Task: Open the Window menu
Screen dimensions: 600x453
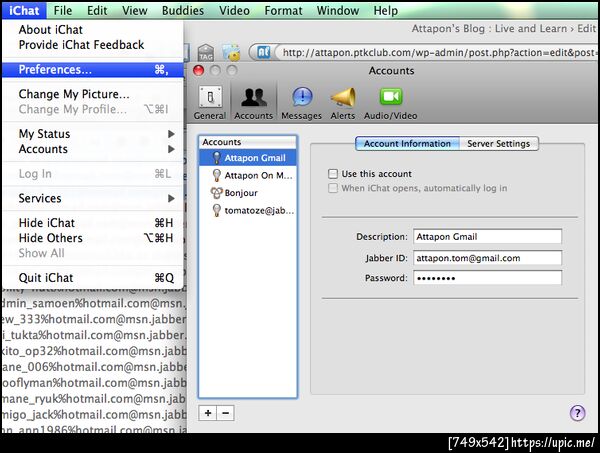Action: pos(338,10)
